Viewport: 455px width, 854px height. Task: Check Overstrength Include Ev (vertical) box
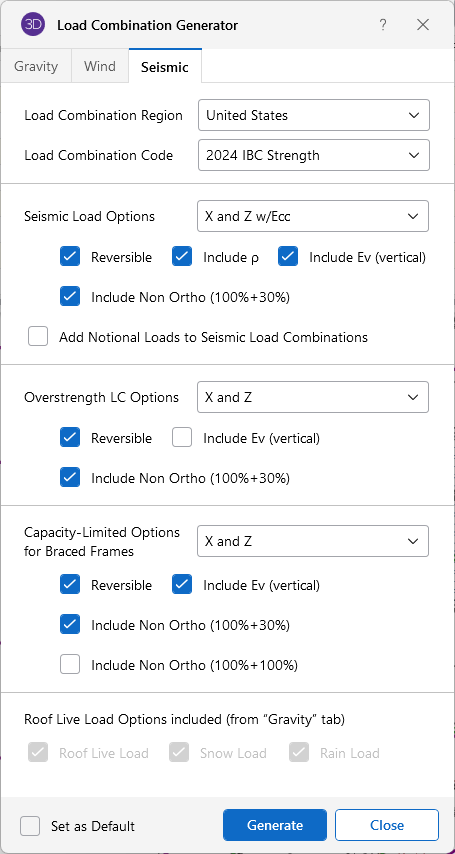tap(182, 437)
